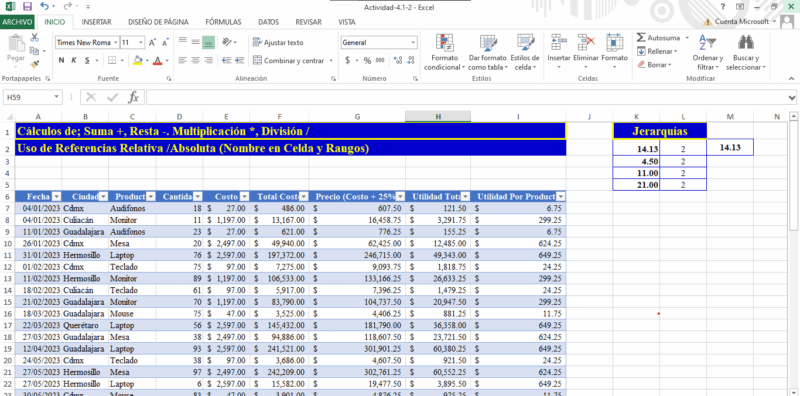Toggle italic (K) formatting
This screenshot has width=800, height=396.
point(74,60)
